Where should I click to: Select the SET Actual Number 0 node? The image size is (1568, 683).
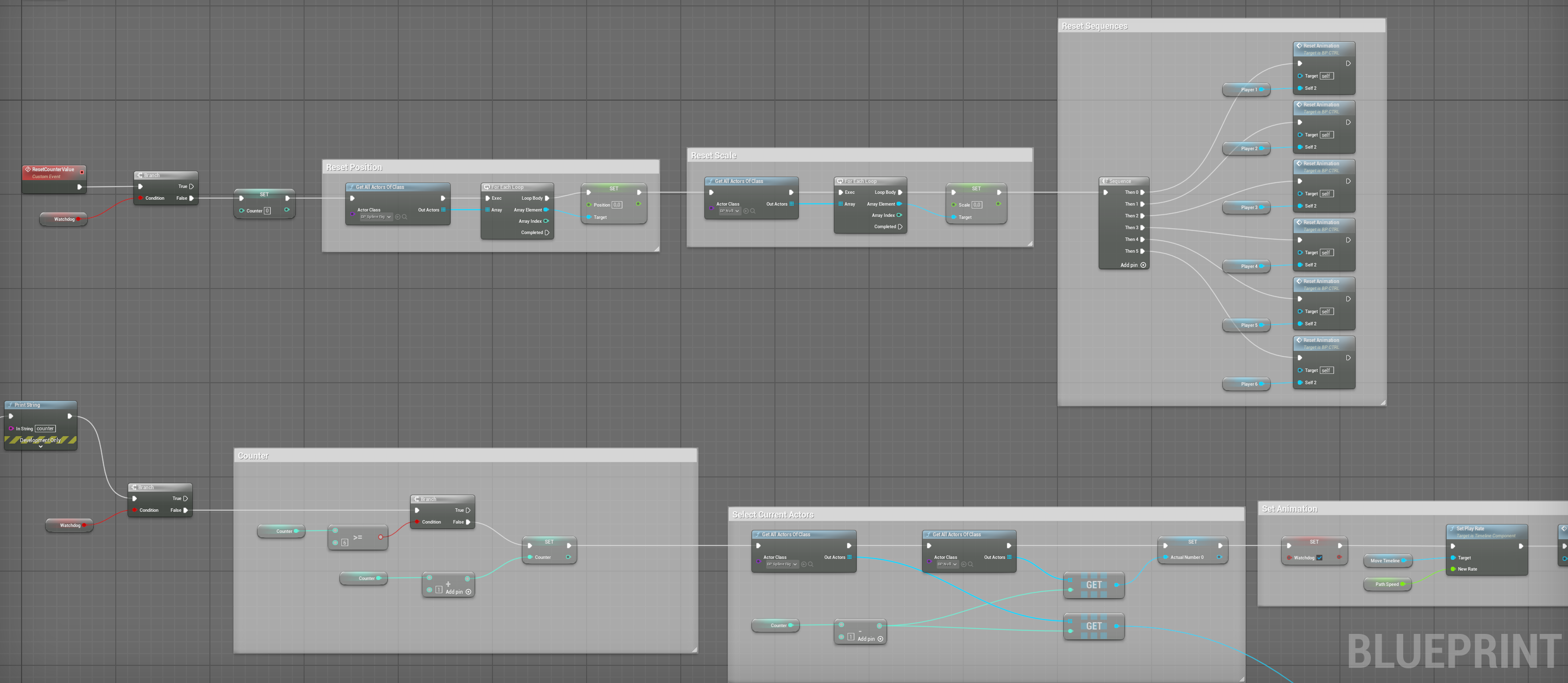point(1192,551)
